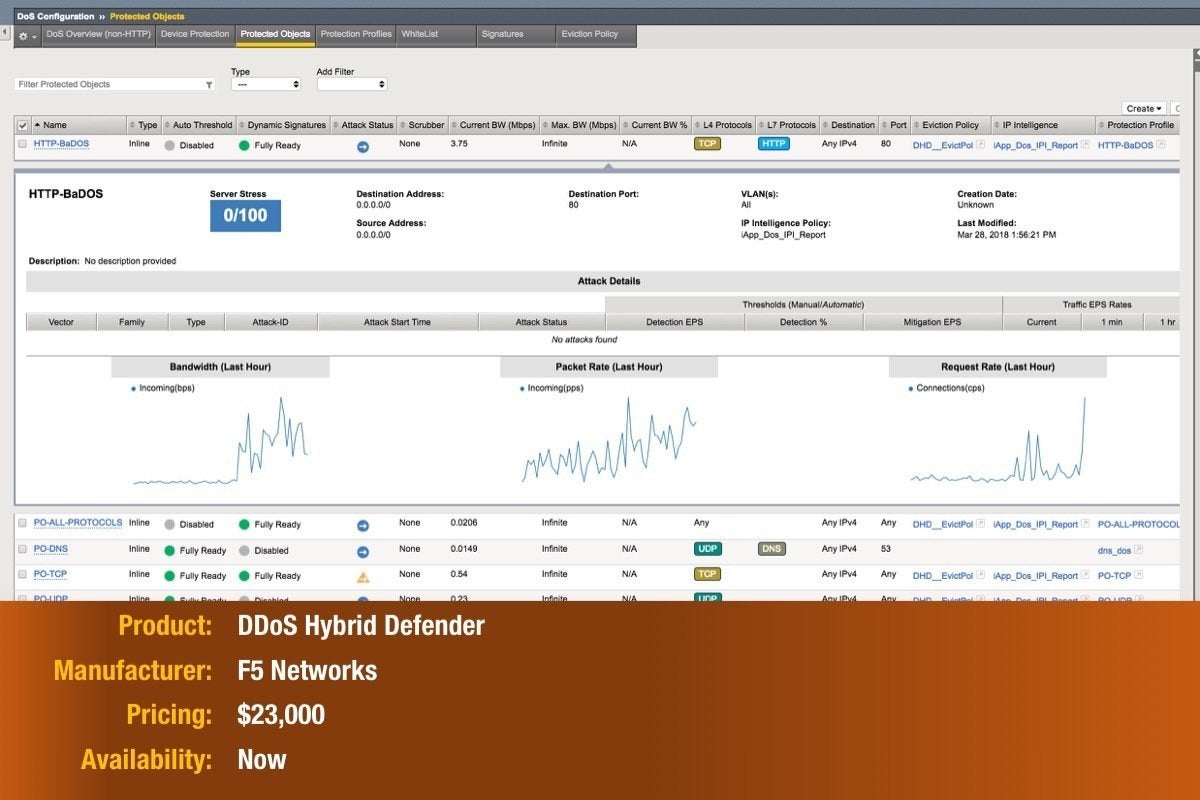Click PO-DNS auto threshold green indicator

click(170, 550)
